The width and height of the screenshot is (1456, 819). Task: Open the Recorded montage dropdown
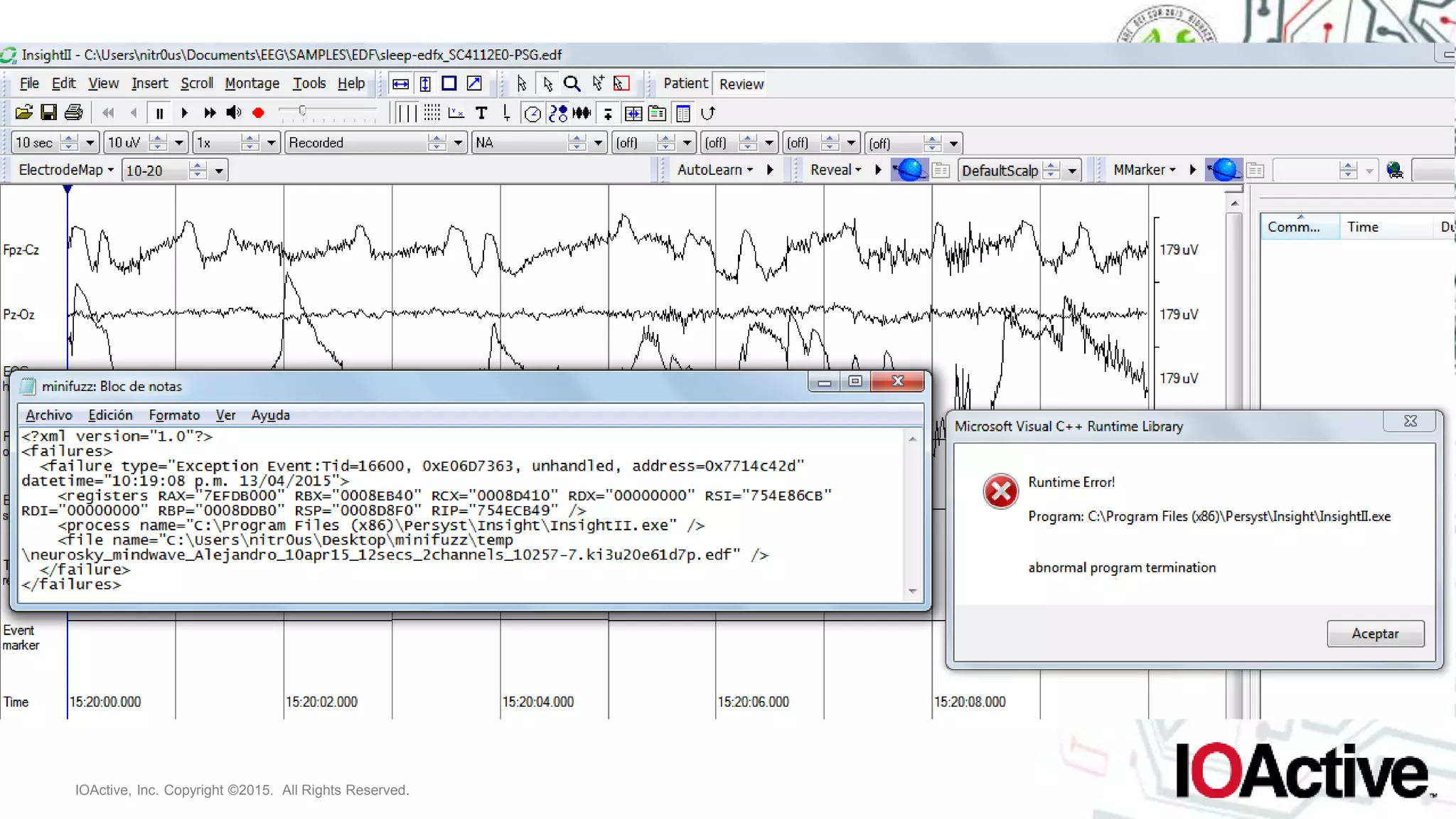point(458,143)
